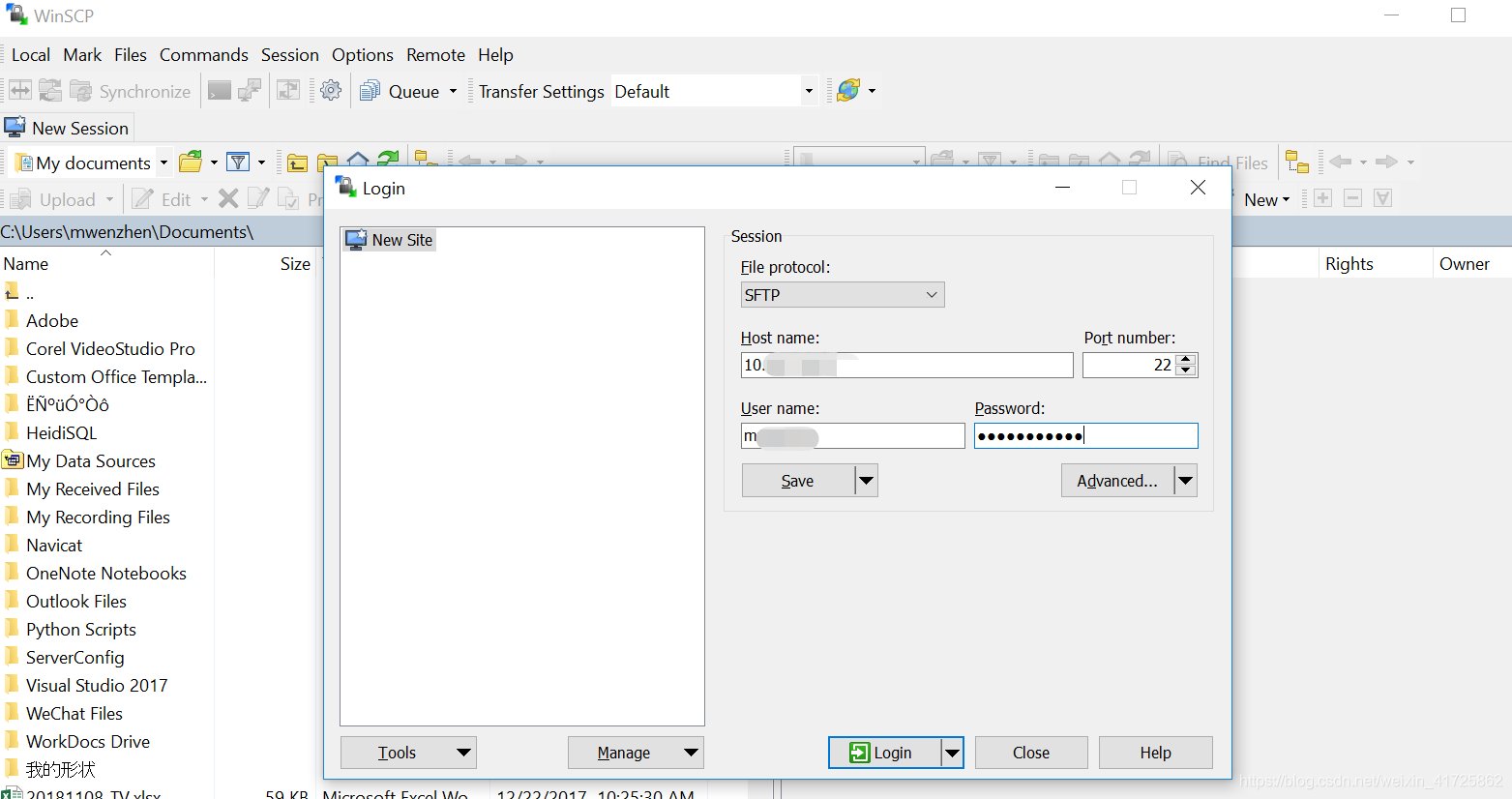
Task: Sort by the Rights column header
Action: pos(1374,263)
